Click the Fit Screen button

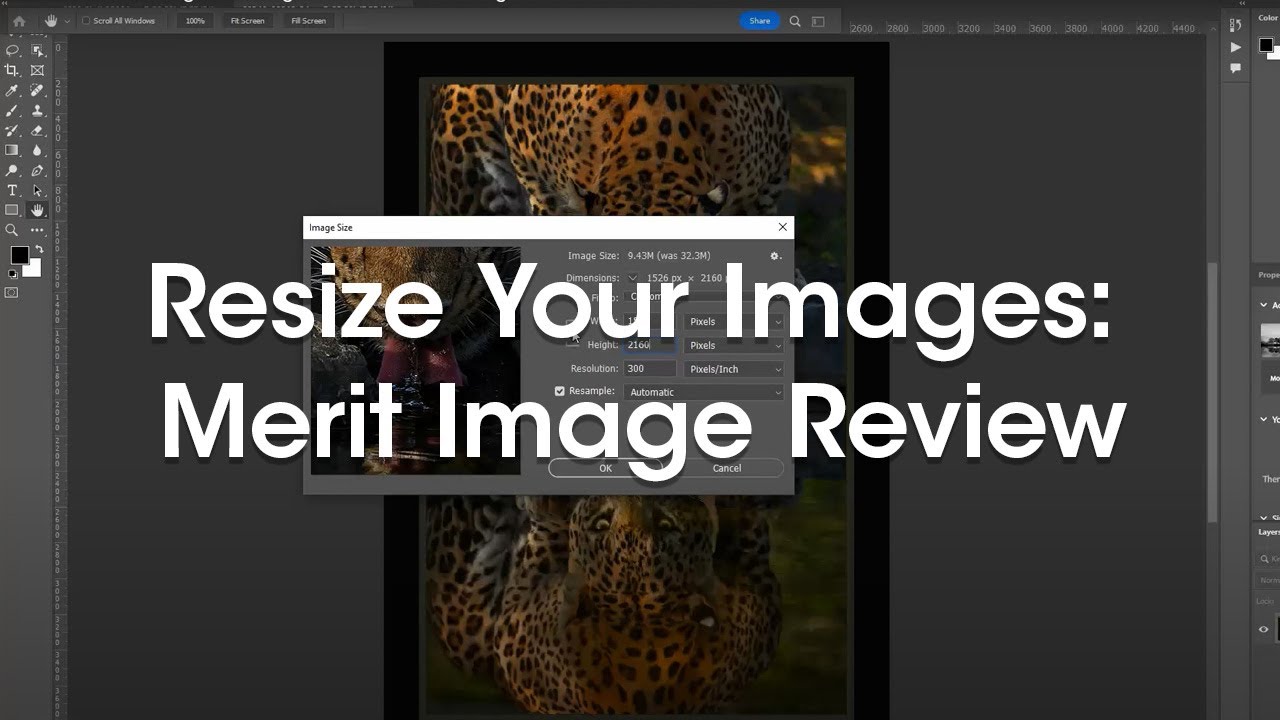point(247,21)
